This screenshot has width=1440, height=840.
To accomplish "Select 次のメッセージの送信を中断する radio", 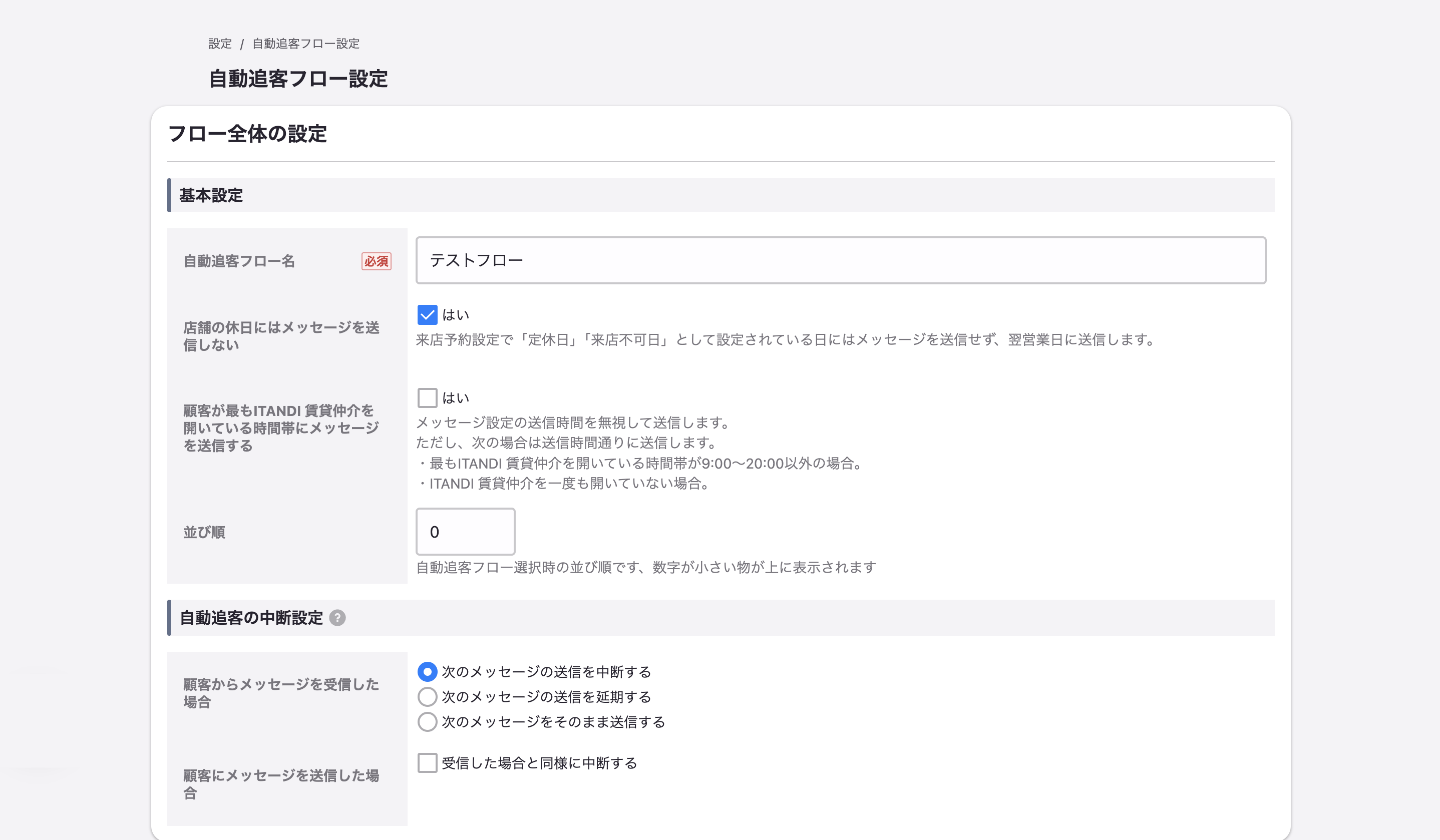I will 427,672.
